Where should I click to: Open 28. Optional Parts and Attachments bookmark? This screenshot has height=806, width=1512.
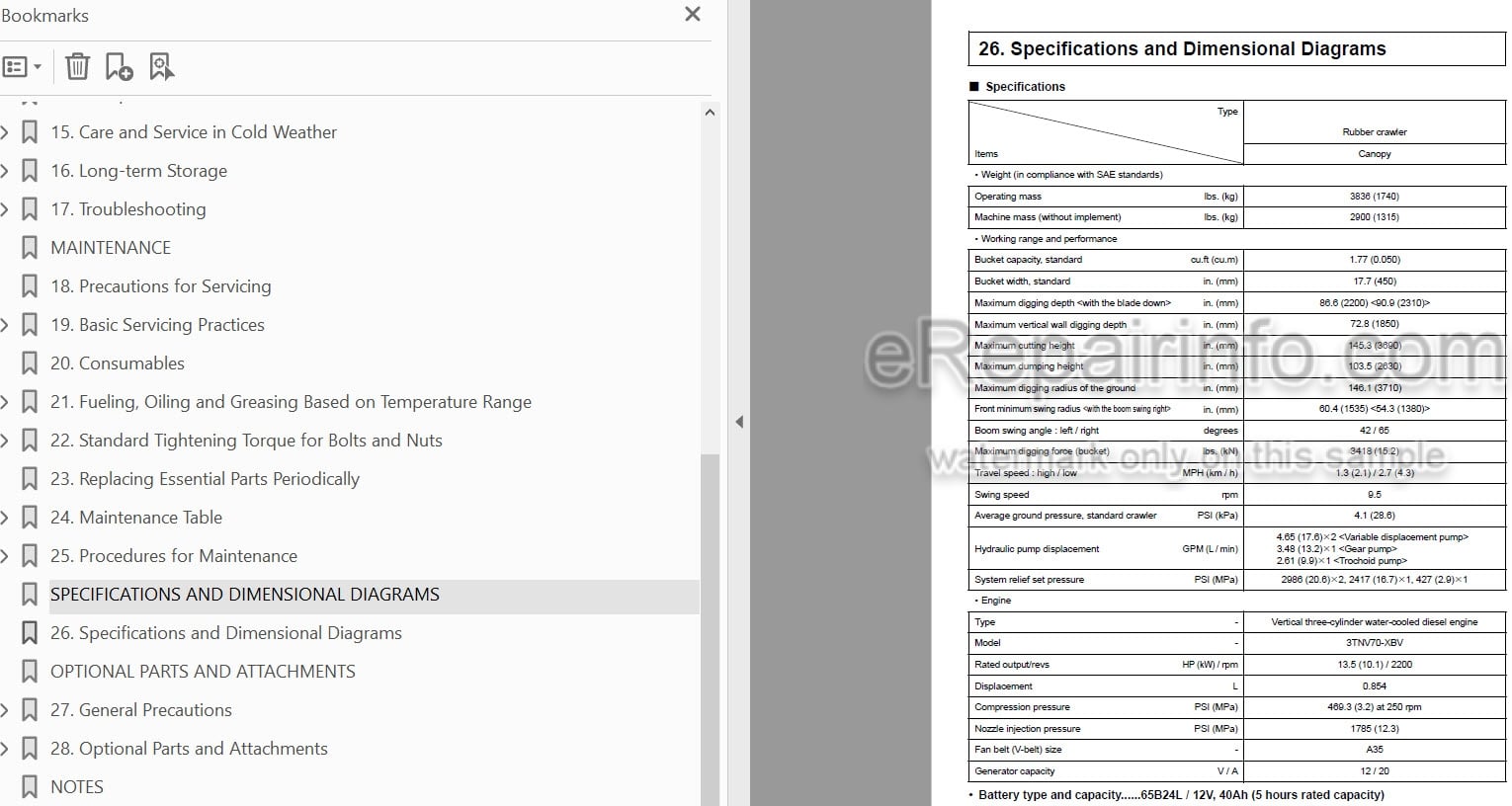[x=189, y=749]
